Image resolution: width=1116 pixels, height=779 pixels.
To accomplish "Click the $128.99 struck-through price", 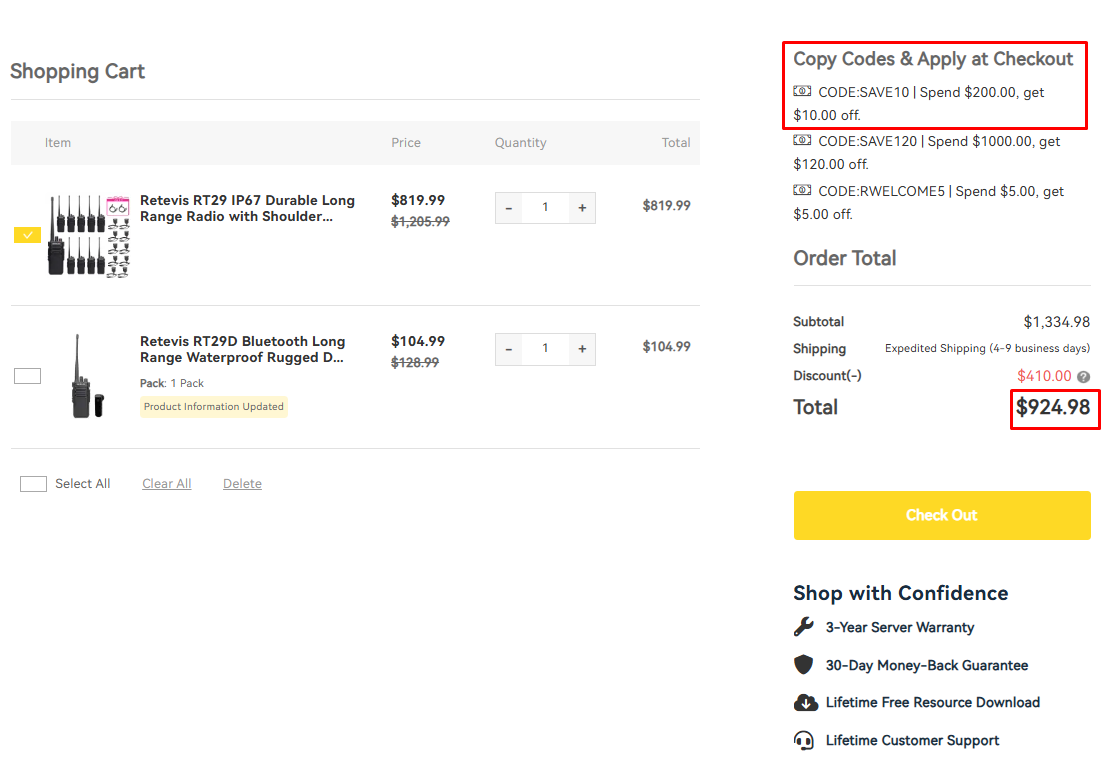I will tap(415, 363).
